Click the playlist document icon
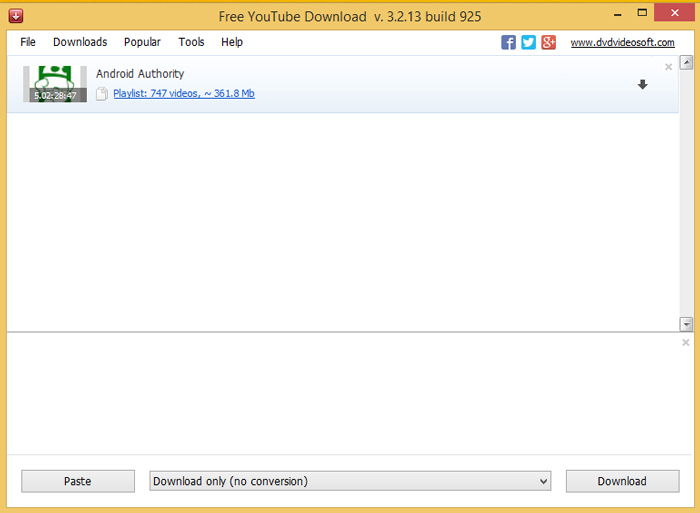The height and width of the screenshot is (513, 700). click(102, 94)
